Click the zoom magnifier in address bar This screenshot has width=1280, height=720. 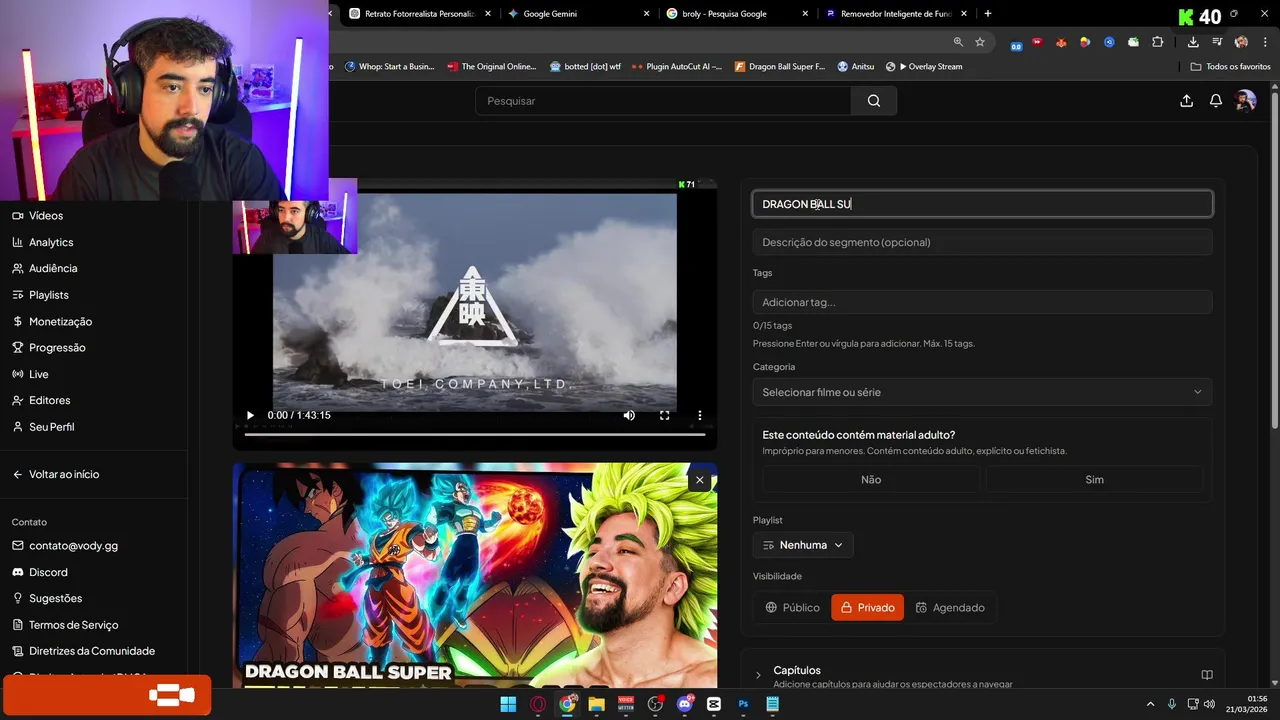(x=958, y=42)
